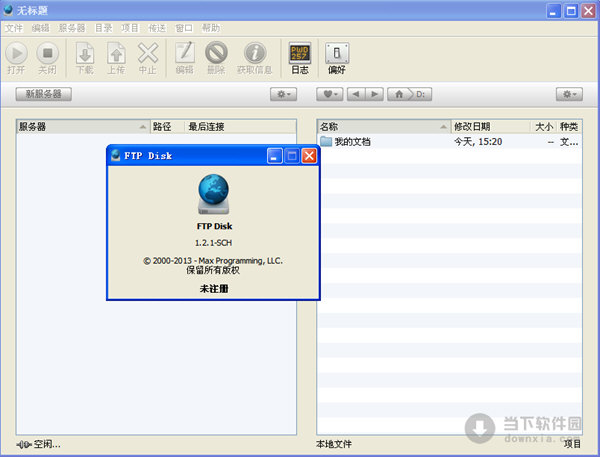Click the Max Programming copyright text
Viewport: 600px width, 457px height.
213,261
